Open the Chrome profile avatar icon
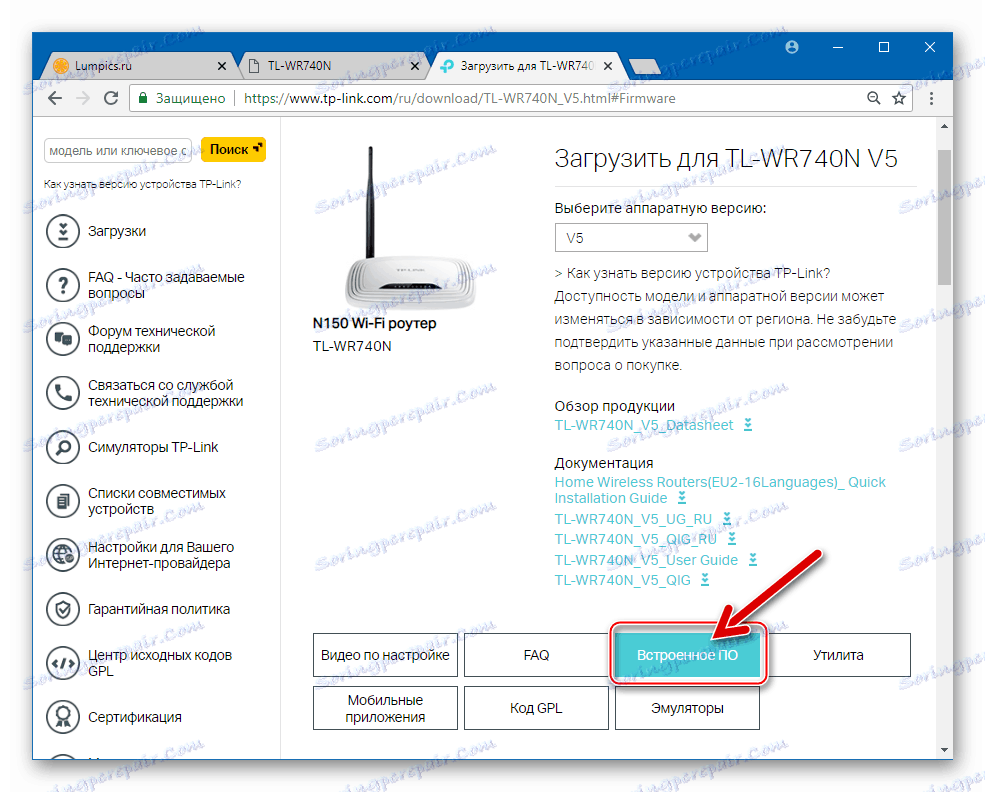The height and width of the screenshot is (792, 985). 792,47
